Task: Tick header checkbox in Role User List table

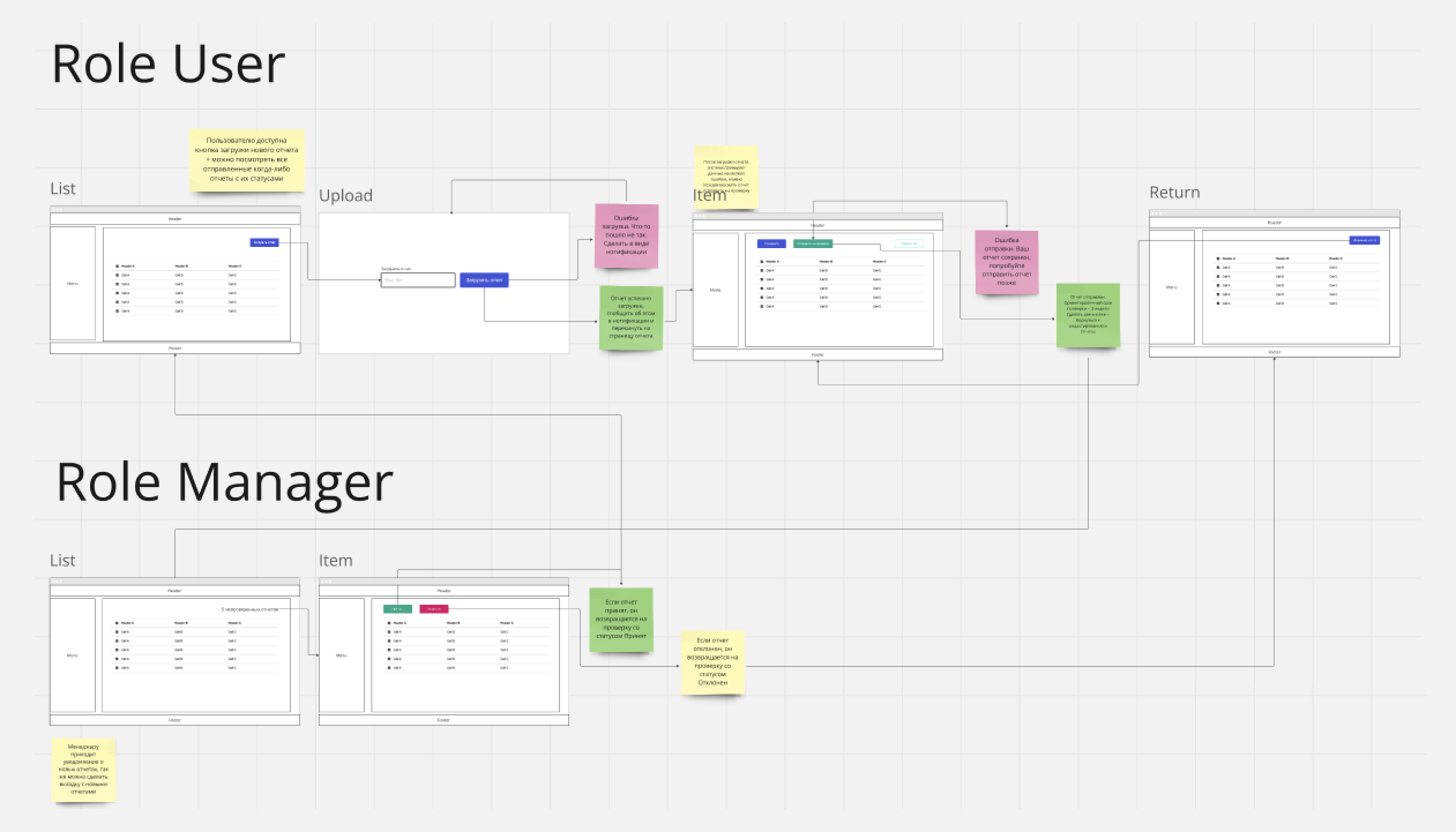Action: pos(117,266)
